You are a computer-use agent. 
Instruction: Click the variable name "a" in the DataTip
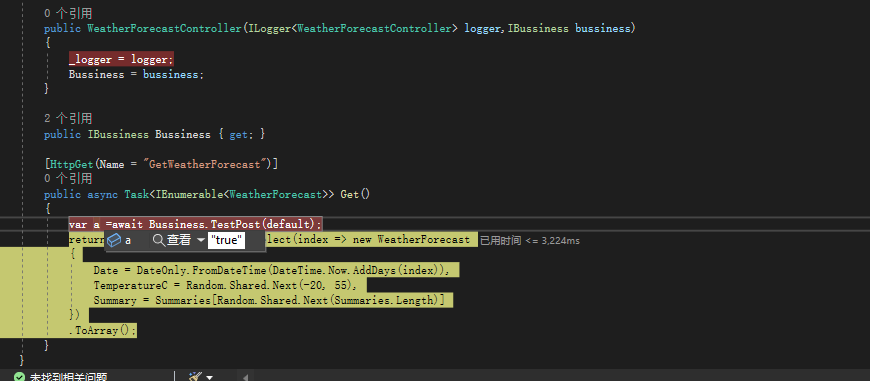(128, 240)
